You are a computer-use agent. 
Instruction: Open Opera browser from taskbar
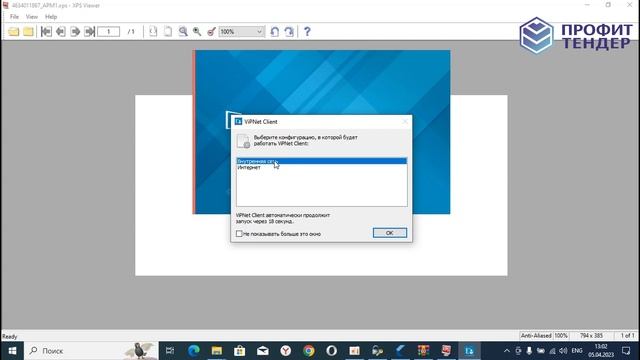tap(331, 351)
